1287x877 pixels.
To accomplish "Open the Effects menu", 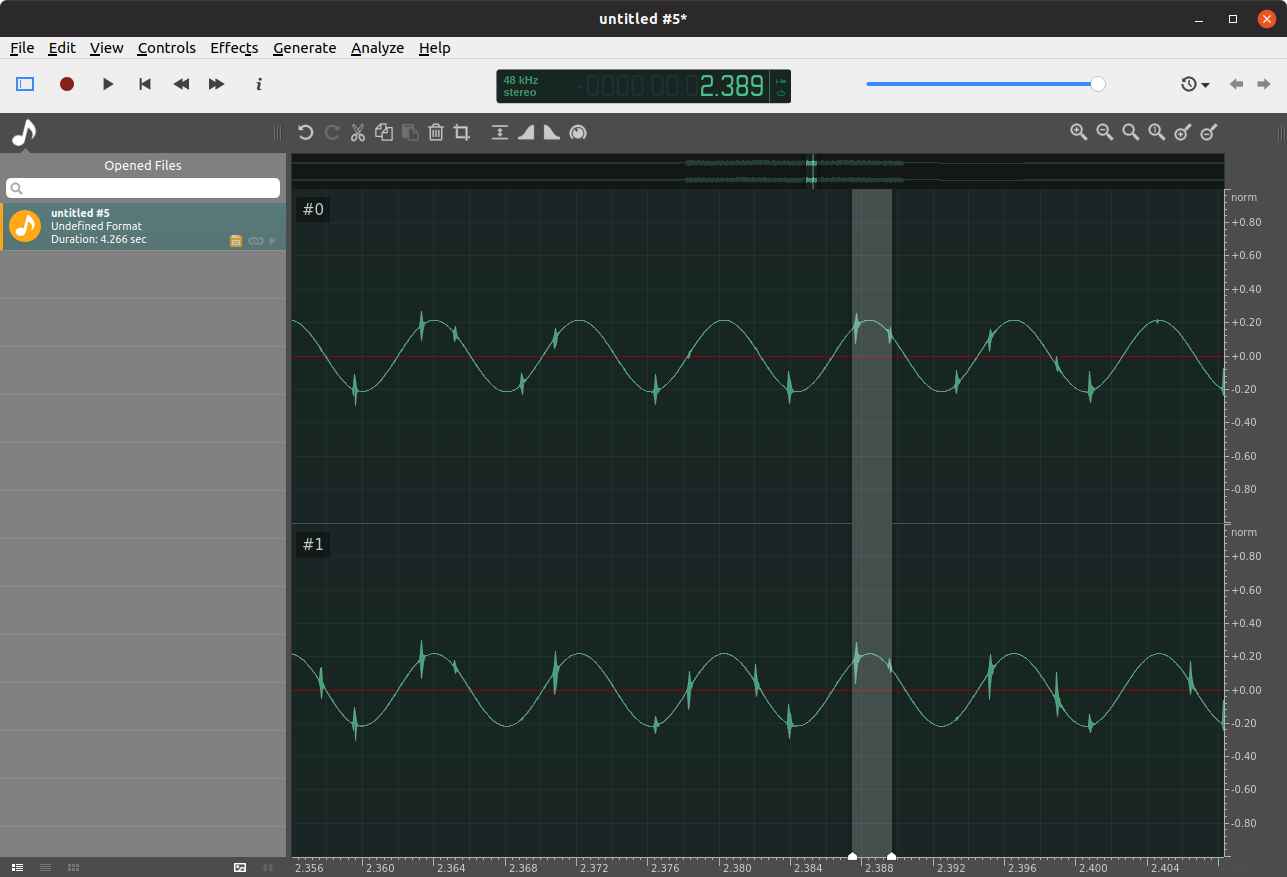I will [x=234, y=48].
